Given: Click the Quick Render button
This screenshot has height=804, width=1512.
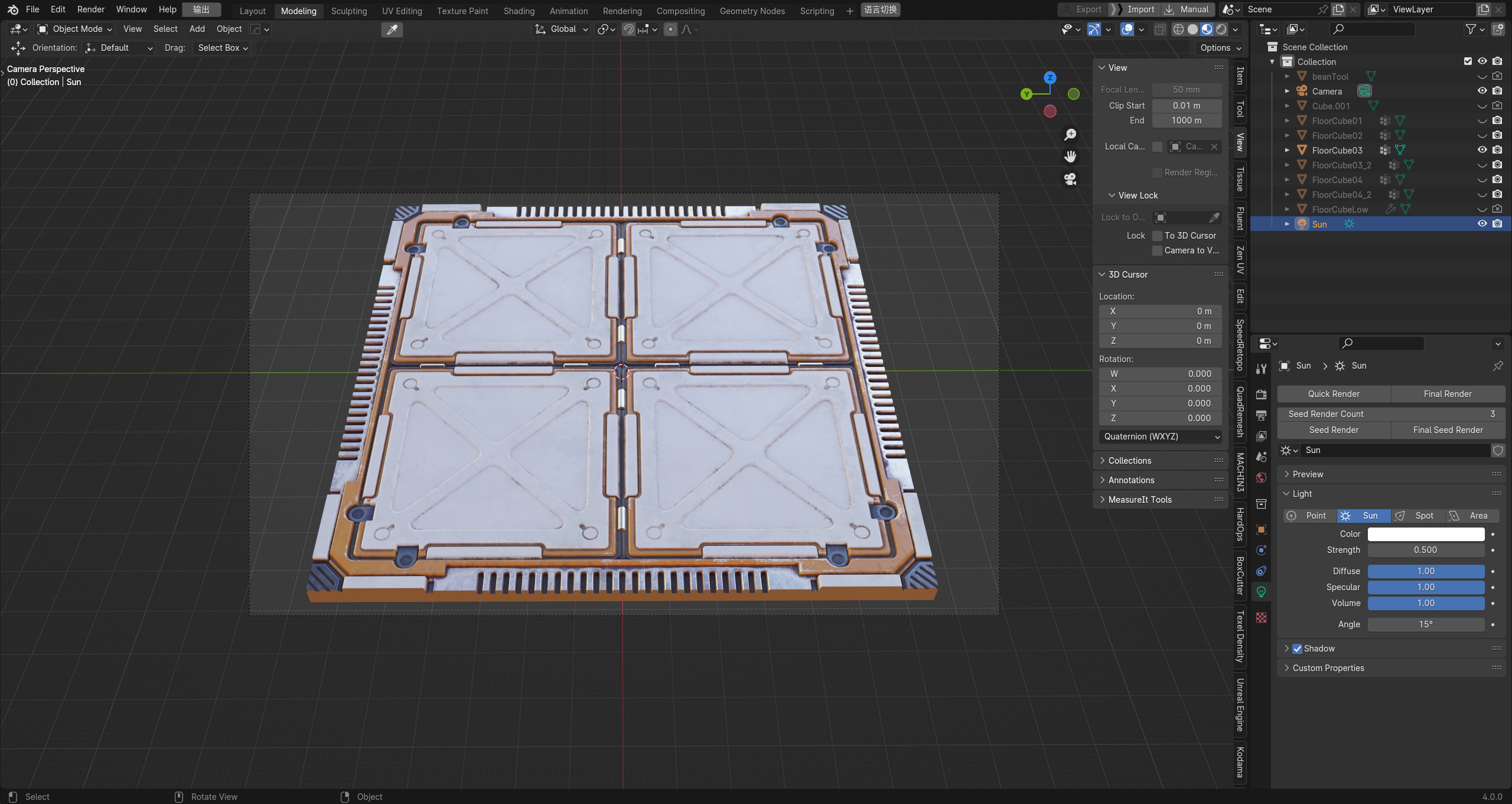Looking at the screenshot, I should [x=1334, y=394].
